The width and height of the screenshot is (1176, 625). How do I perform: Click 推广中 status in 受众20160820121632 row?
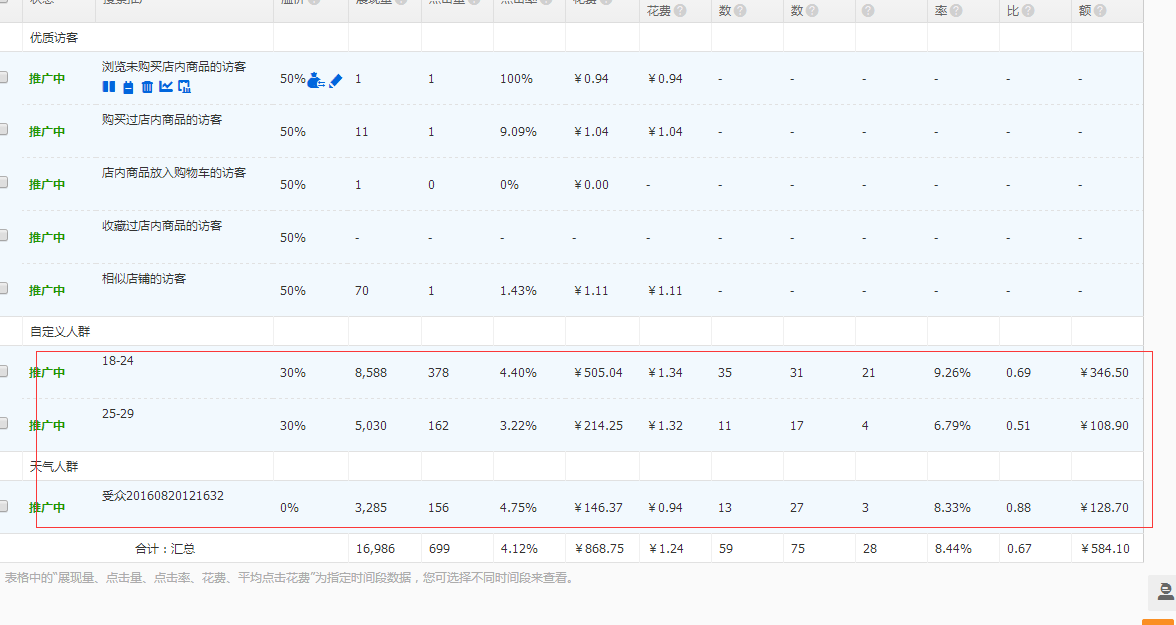[x=47, y=508]
